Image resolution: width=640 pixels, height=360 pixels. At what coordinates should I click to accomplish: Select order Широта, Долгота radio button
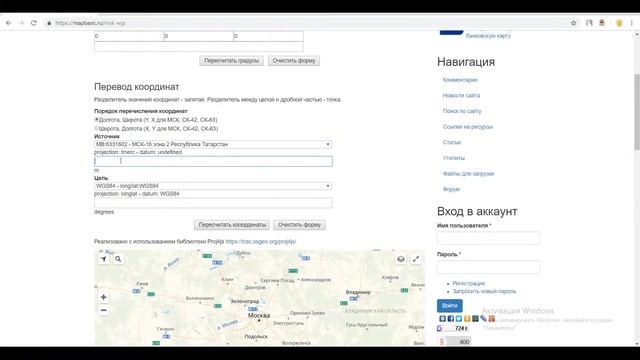coord(97,128)
